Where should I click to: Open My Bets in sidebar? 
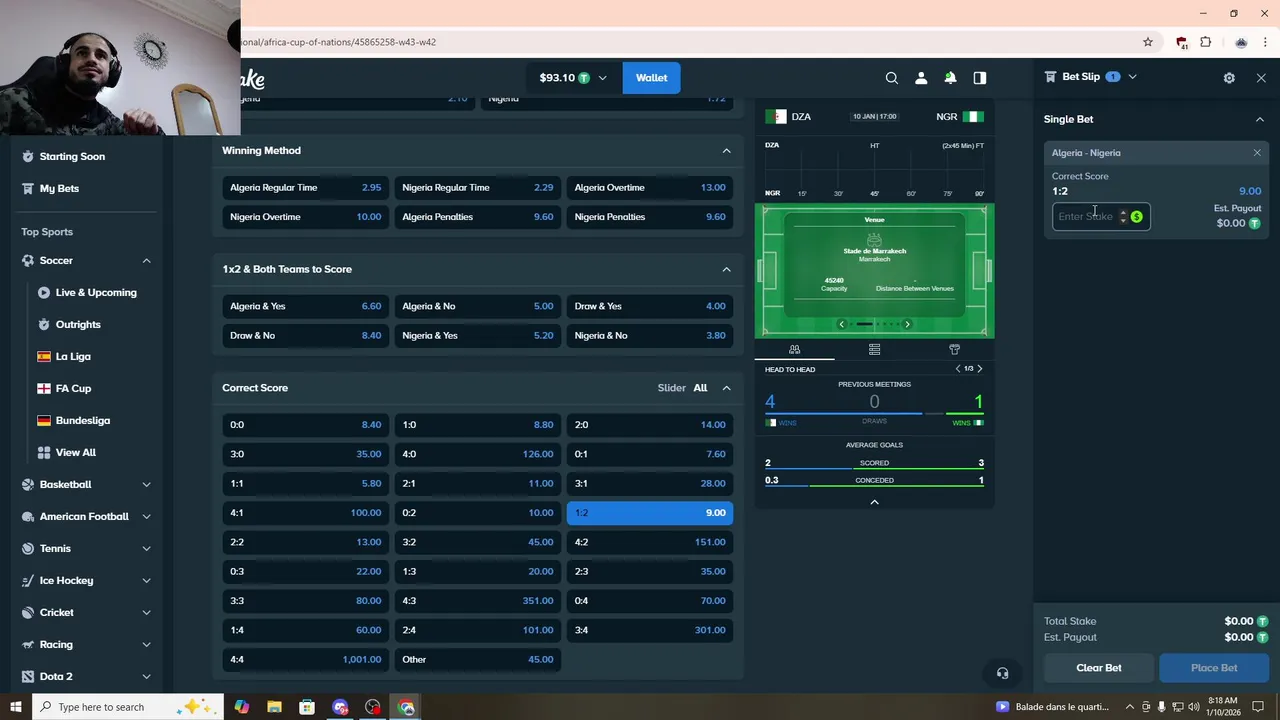[x=59, y=188]
